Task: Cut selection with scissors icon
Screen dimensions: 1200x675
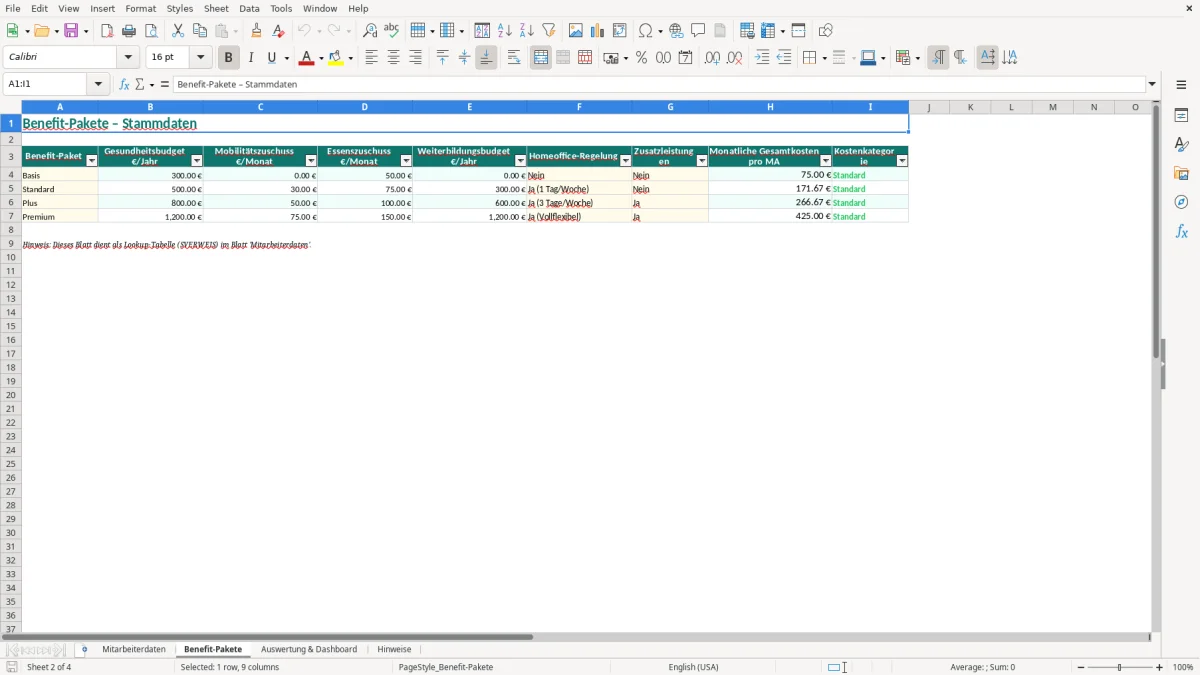Action: pos(178,31)
